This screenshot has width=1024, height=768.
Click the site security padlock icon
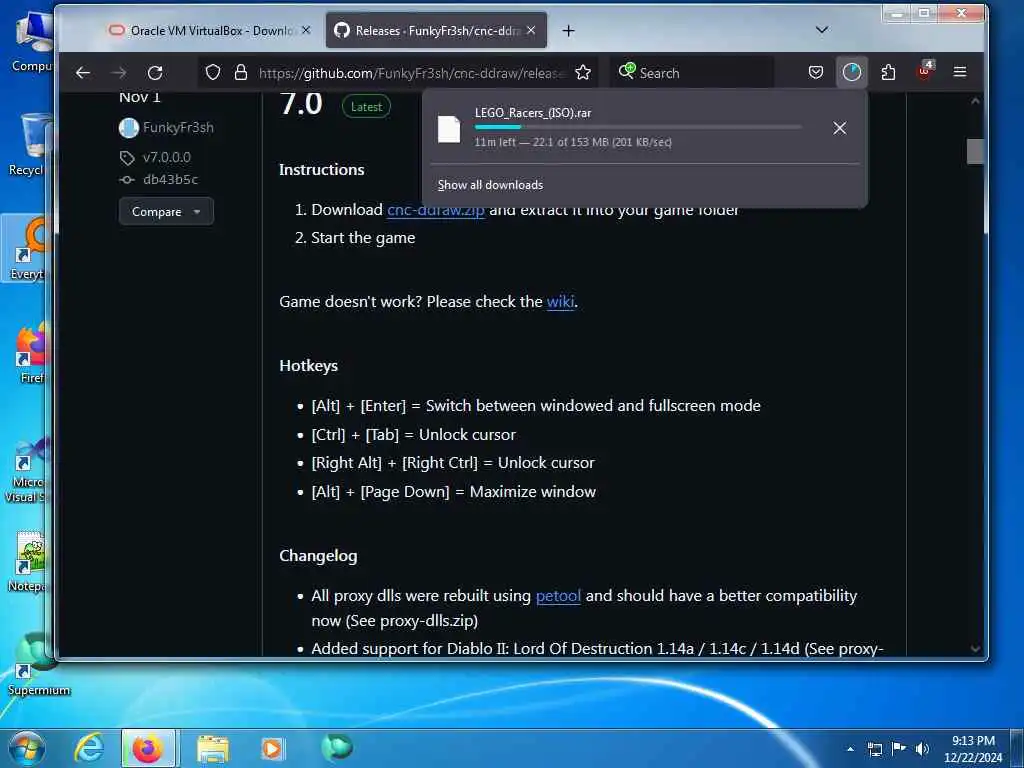coord(241,72)
